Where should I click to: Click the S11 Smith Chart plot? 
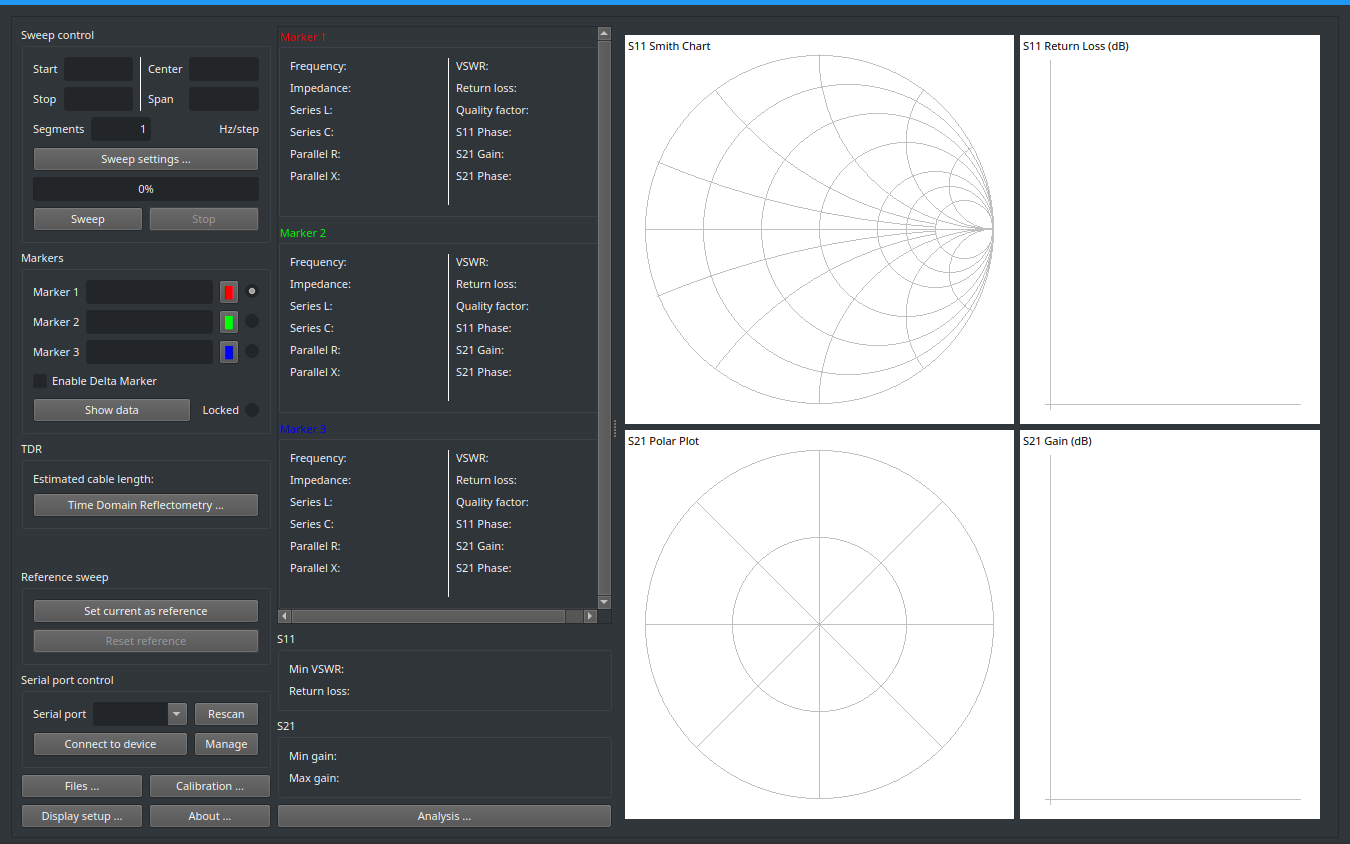coord(819,229)
